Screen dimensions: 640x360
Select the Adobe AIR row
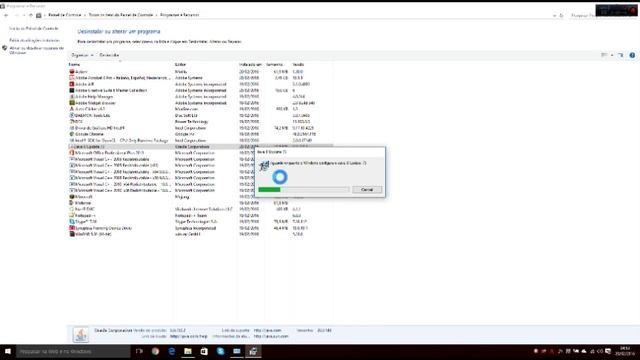pyautogui.click(x=200, y=84)
